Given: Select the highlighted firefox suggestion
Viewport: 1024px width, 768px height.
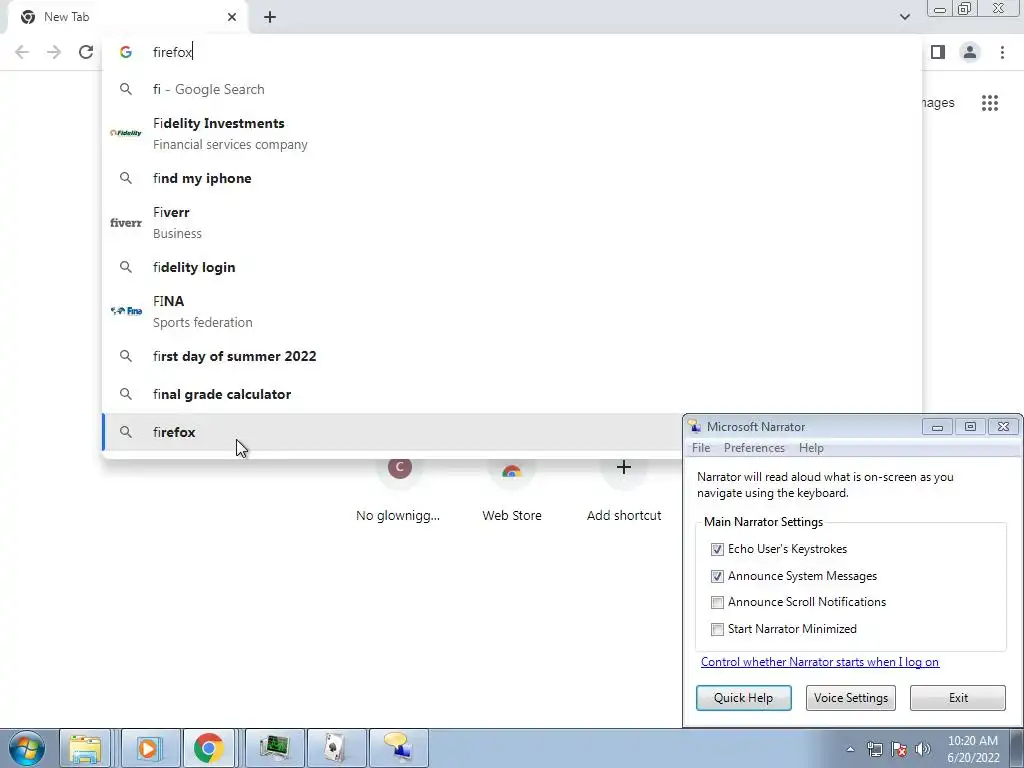Looking at the screenshot, I should (392, 432).
